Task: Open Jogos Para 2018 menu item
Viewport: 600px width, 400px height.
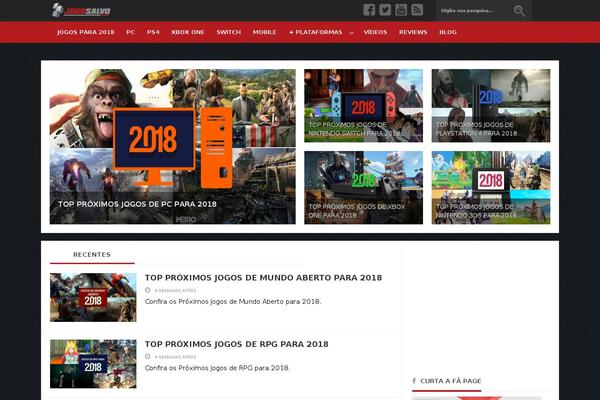Action: 86,32
